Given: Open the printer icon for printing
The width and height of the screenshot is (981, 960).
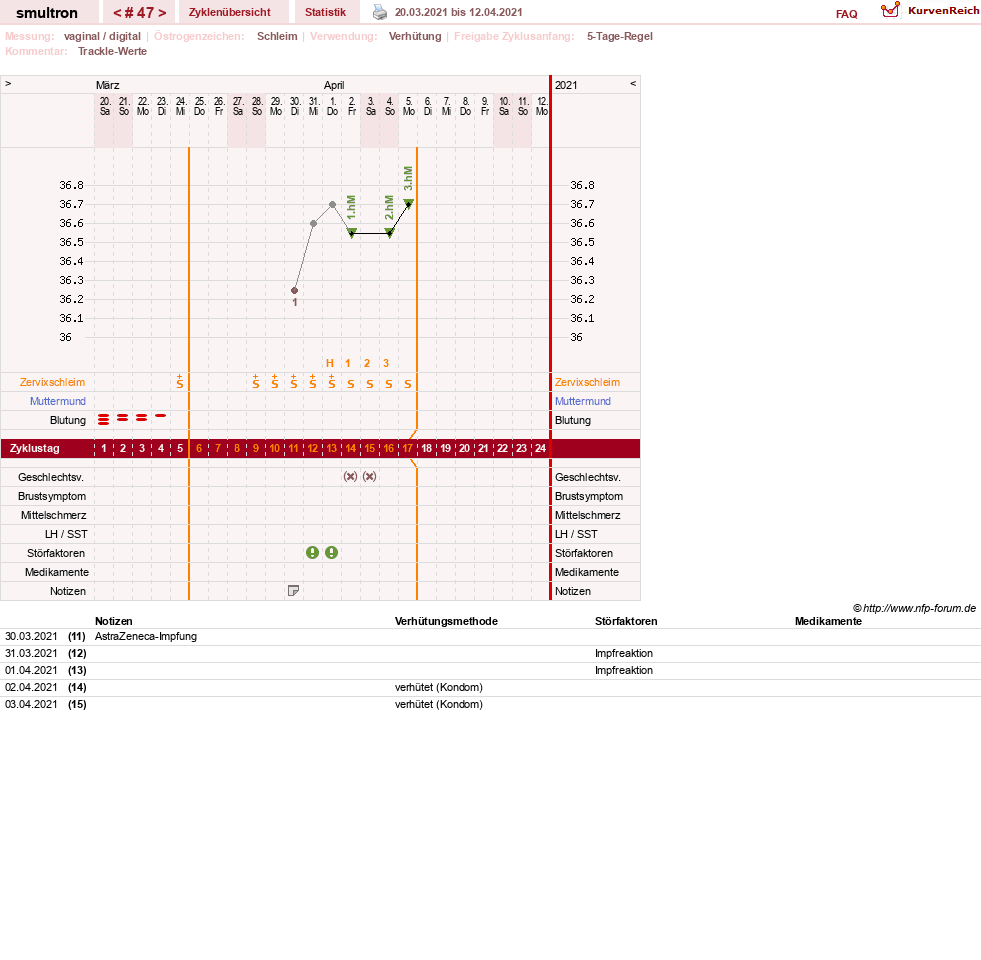Looking at the screenshot, I should [x=380, y=12].
